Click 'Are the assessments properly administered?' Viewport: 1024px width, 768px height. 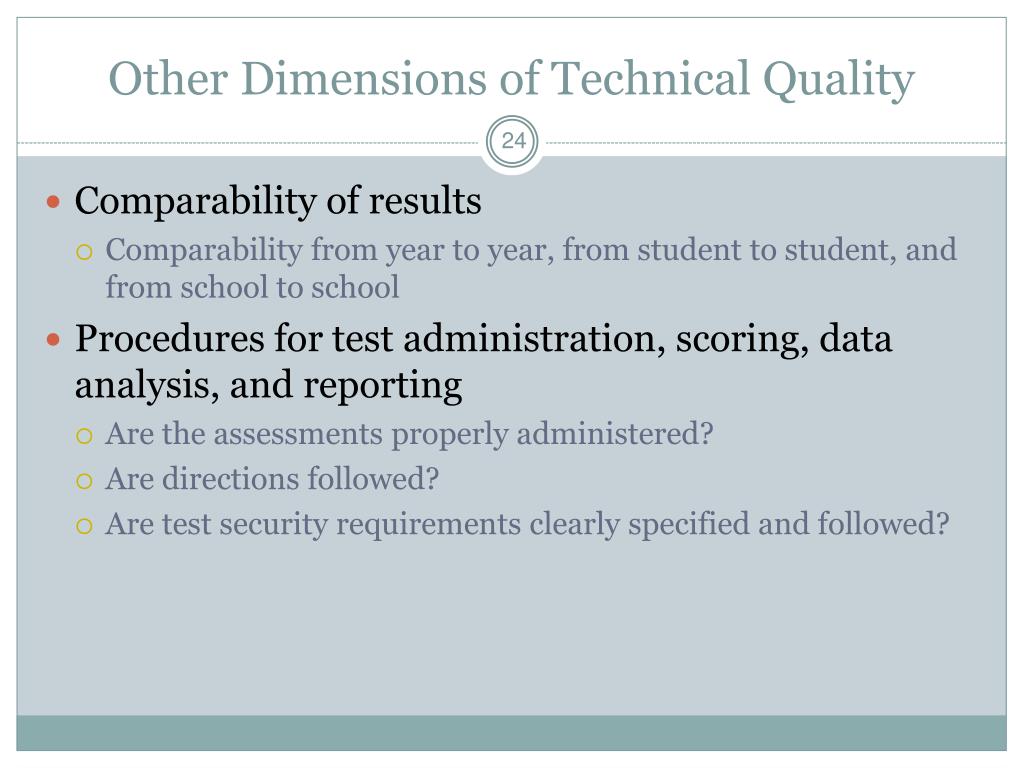point(409,435)
